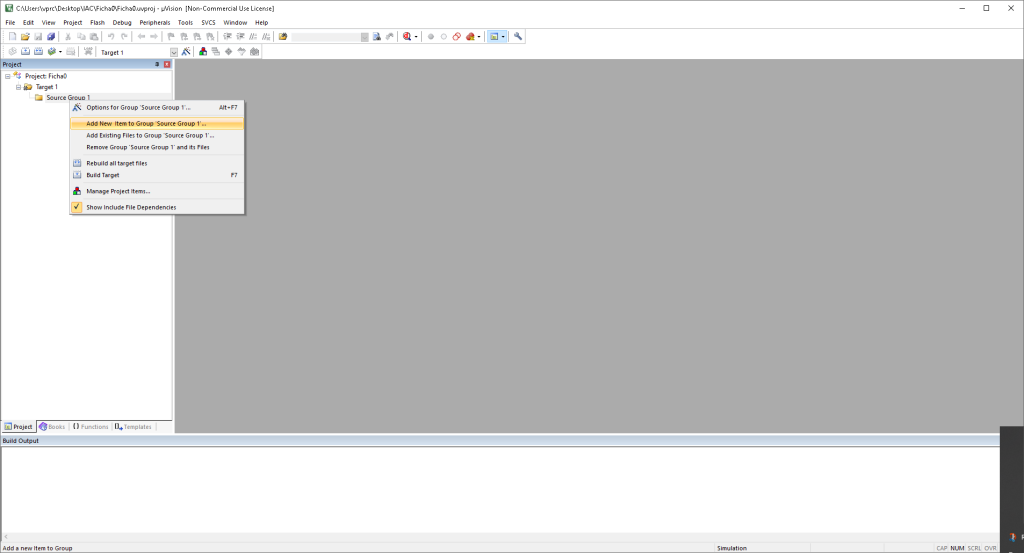Close the Project panel with red X
The width and height of the screenshot is (1024, 553).
click(167, 64)
